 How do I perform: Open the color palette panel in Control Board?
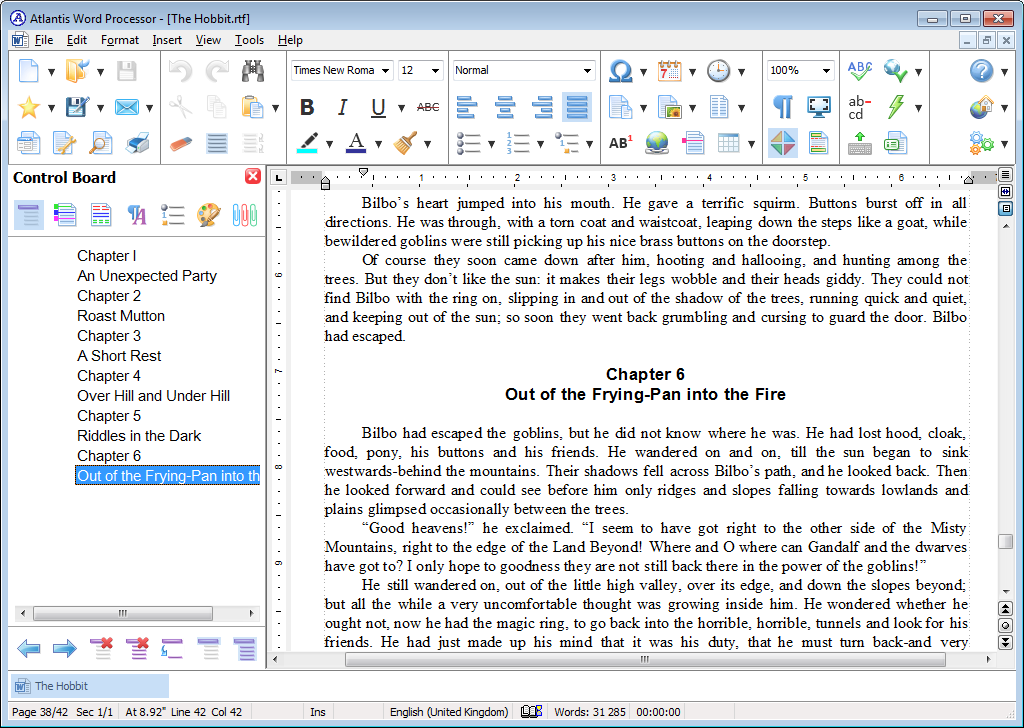(208, 215)
